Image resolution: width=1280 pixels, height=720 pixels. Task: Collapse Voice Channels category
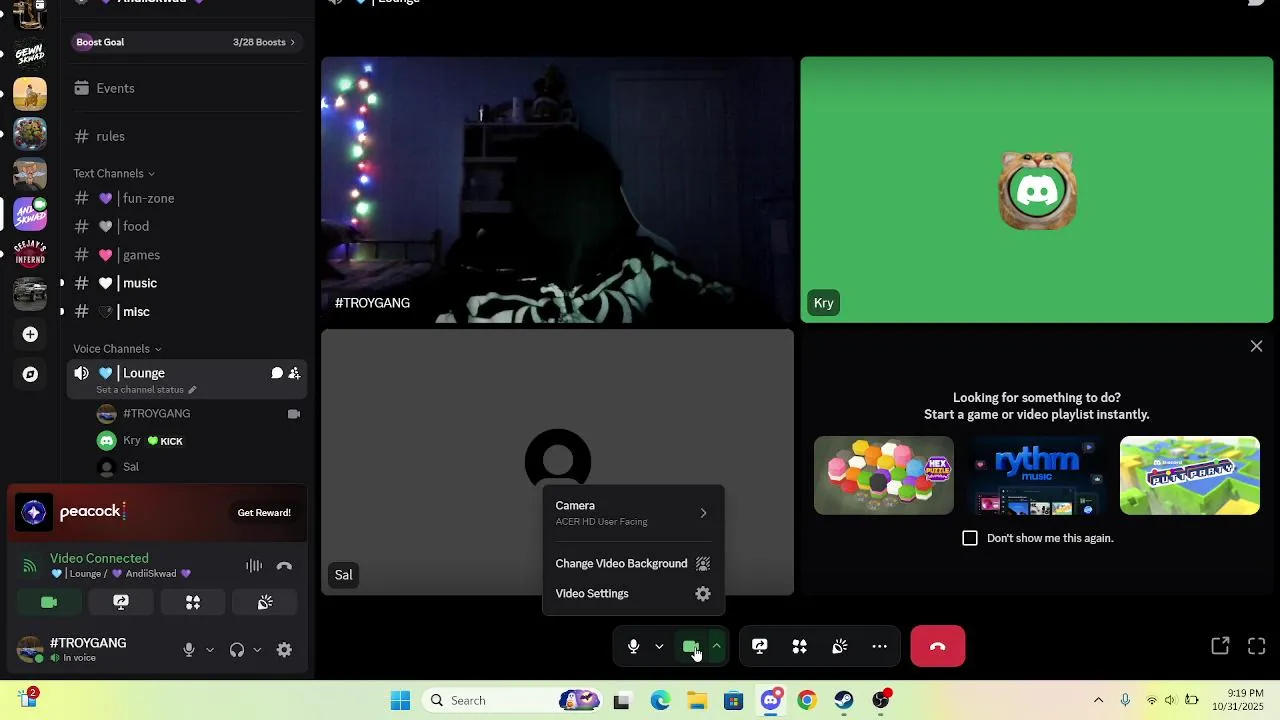[x=117, y=349]
